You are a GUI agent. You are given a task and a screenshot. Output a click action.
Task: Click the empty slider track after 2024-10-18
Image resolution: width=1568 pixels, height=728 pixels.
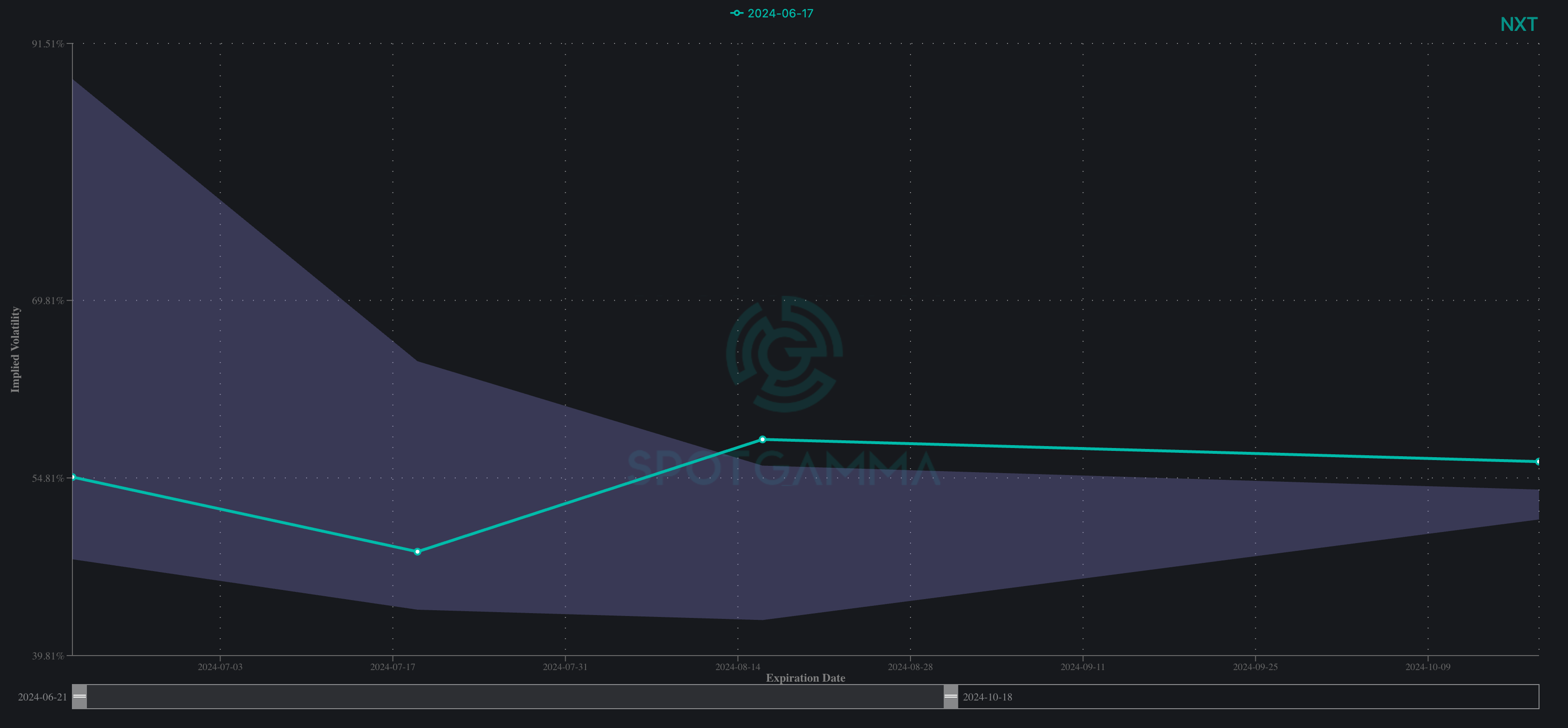click(1278, 696)
